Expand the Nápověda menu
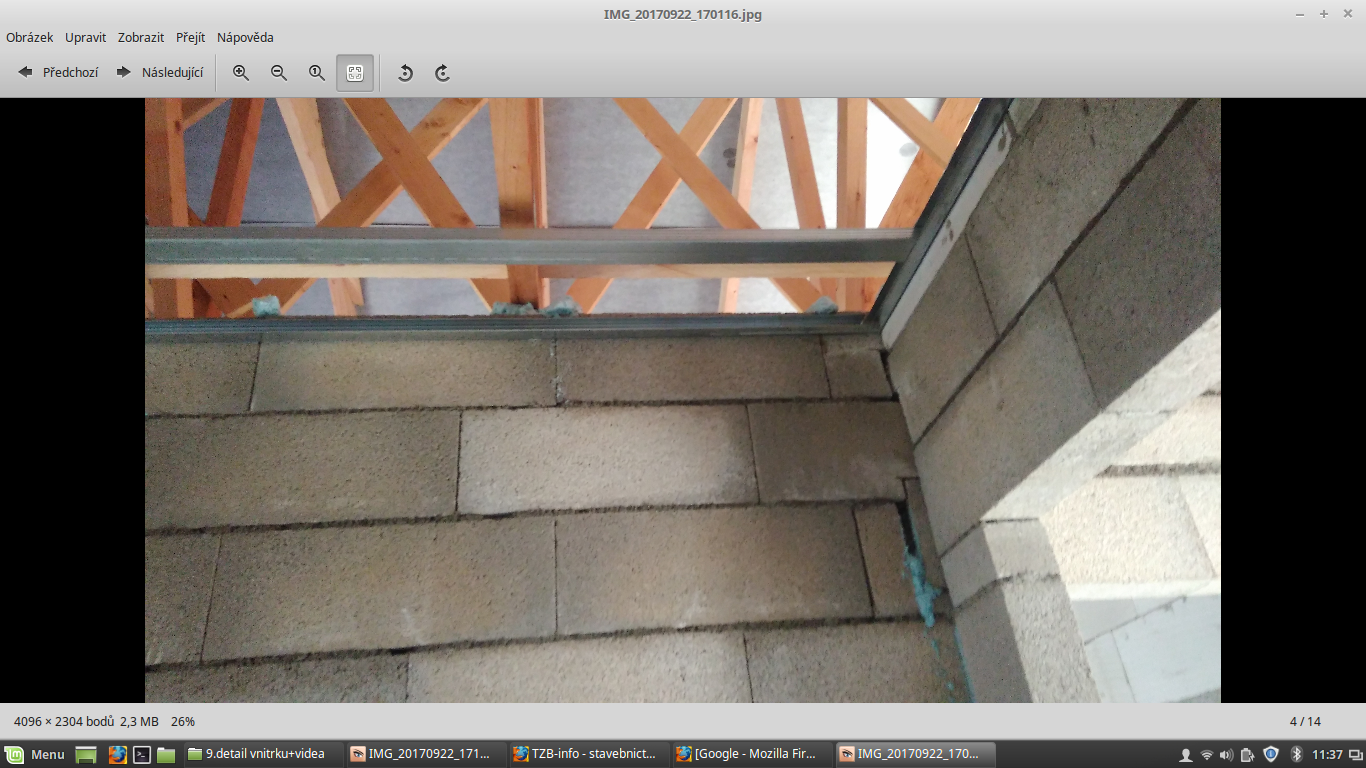1366x768 pixels. click(x=245, y=38)
